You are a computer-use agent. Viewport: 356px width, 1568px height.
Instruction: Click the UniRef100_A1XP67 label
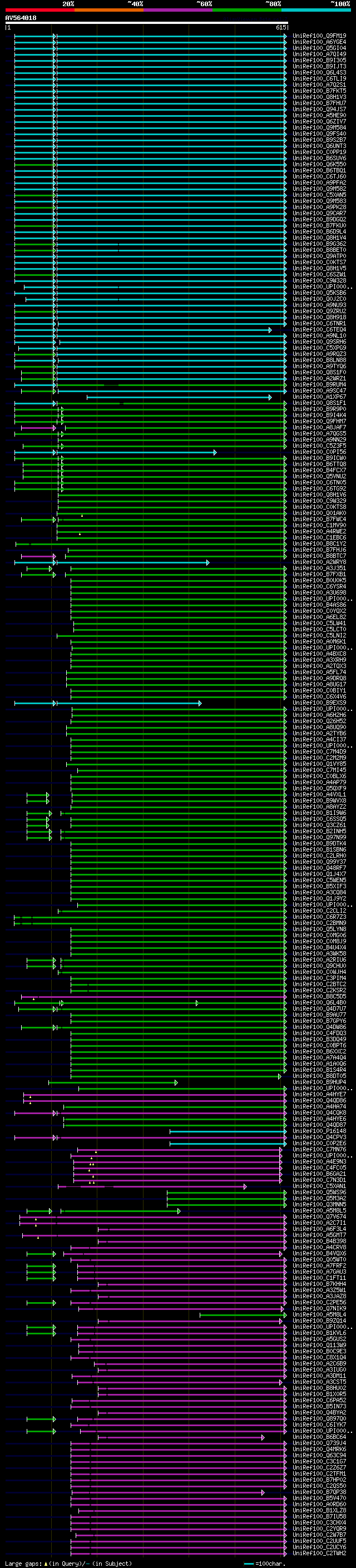coord(319,397)
